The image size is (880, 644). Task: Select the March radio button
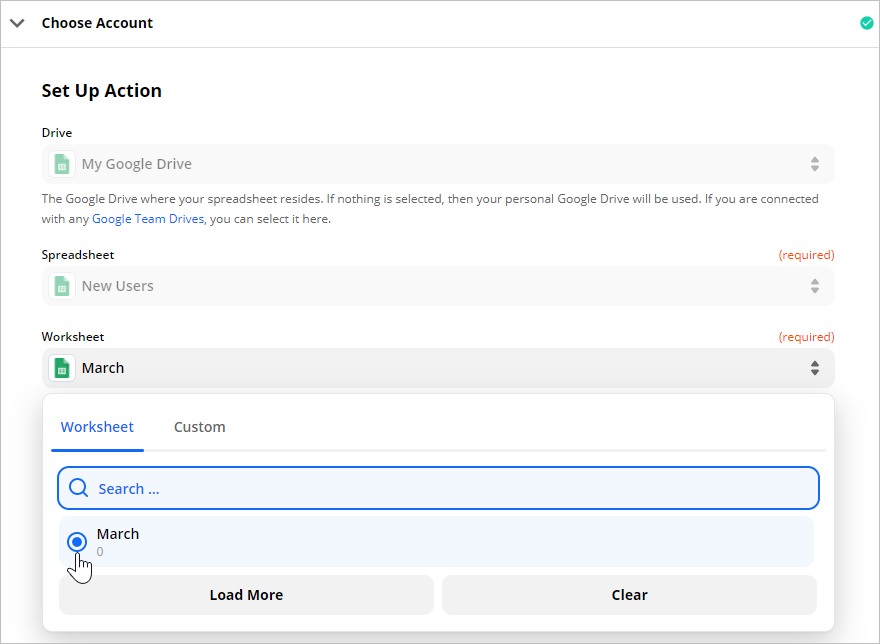coord(77,542)
